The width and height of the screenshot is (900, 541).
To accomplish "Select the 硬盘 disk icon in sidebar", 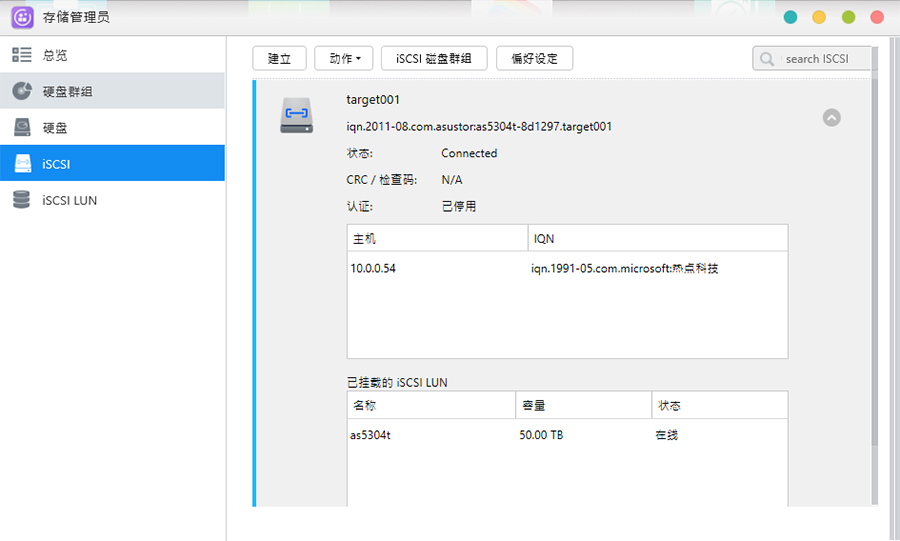I will tap(22, 127).
